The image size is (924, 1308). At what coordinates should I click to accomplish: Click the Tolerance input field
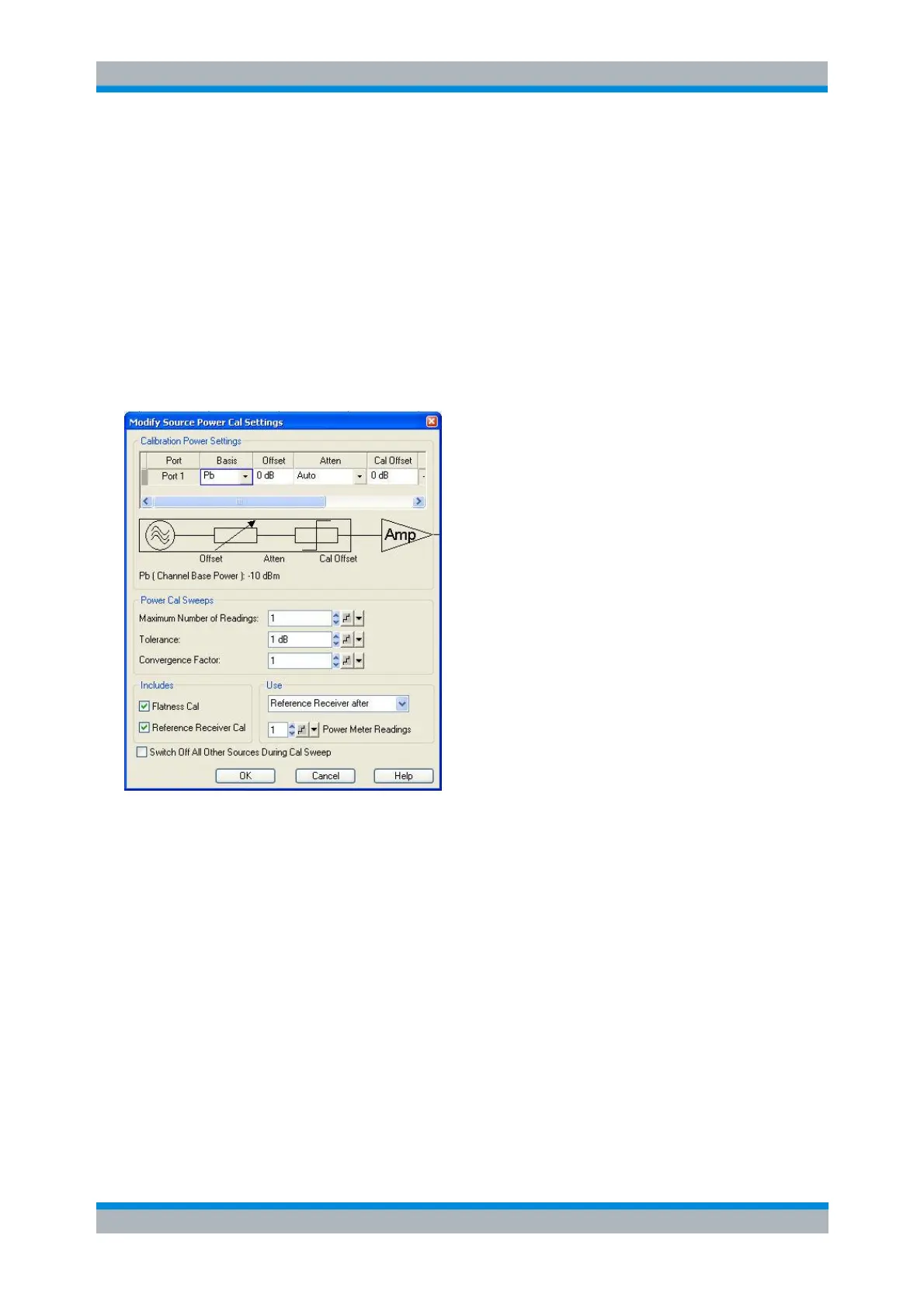pos(299,639)
